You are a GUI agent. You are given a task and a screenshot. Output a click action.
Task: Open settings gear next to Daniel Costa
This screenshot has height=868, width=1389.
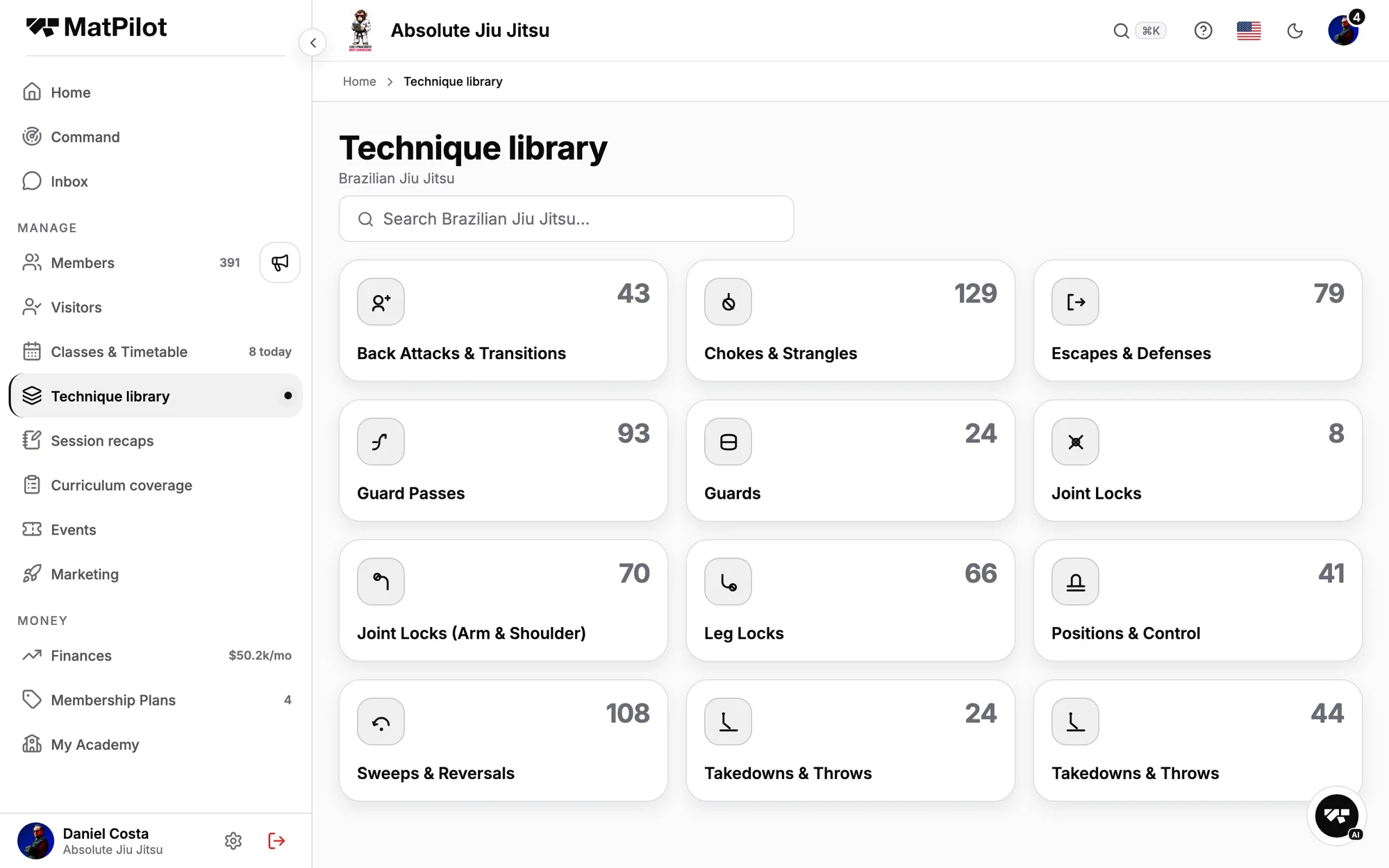(233, 841)
